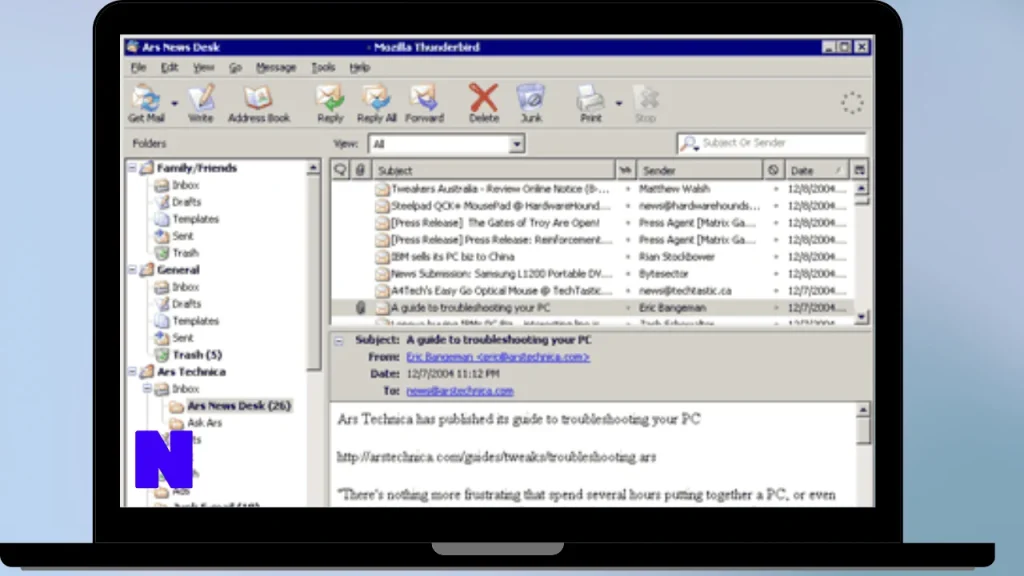Viewport: 1024px width, 576px height.
Task: Click the folder pane scrollbar up arrow
Action: coord(313,168)
